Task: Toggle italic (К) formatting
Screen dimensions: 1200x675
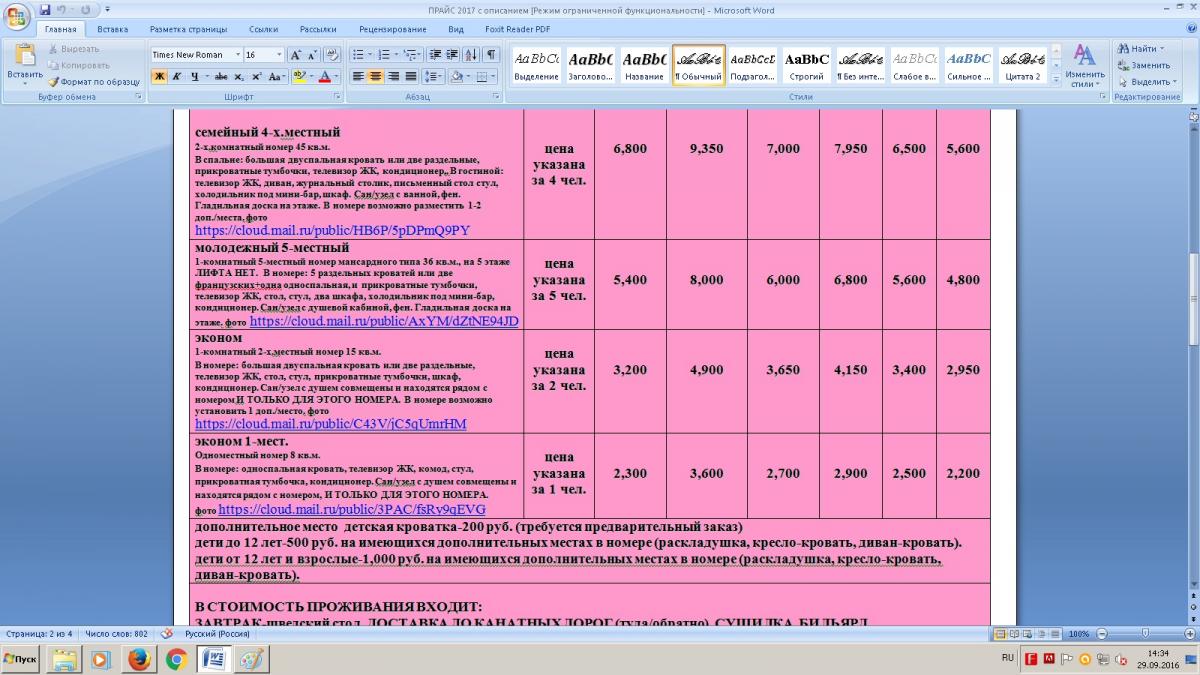Action: 176,76
